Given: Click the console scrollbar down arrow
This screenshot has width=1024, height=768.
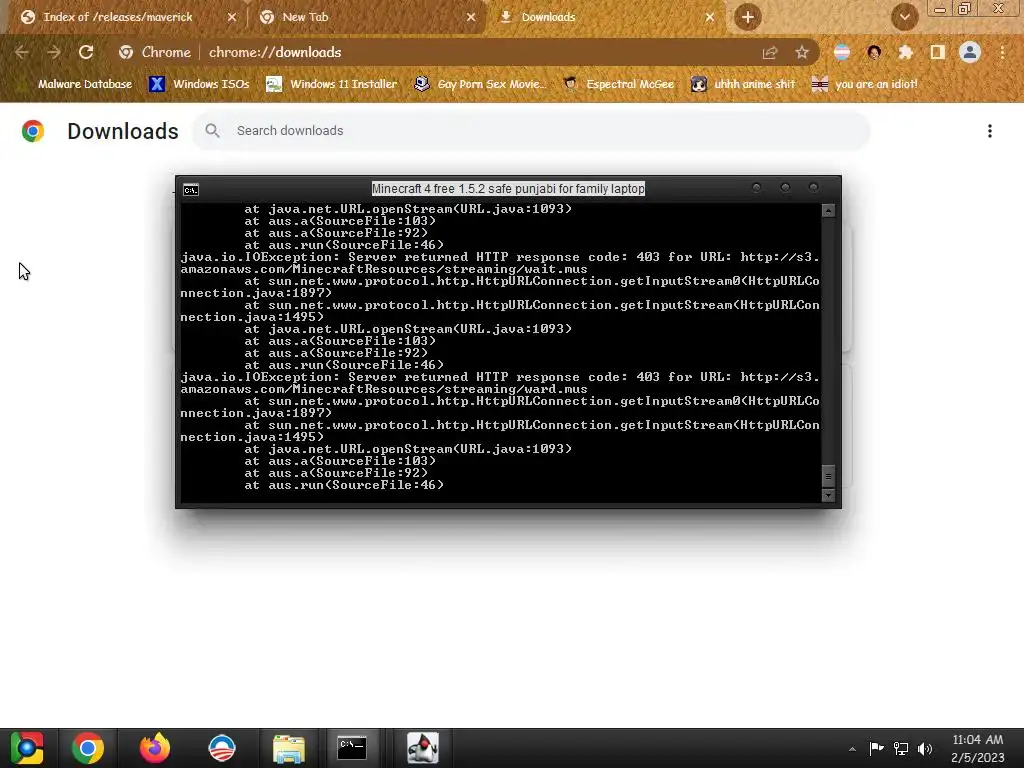Looking at the screenshot, I should pyautogui.click(x=828, y=495).
